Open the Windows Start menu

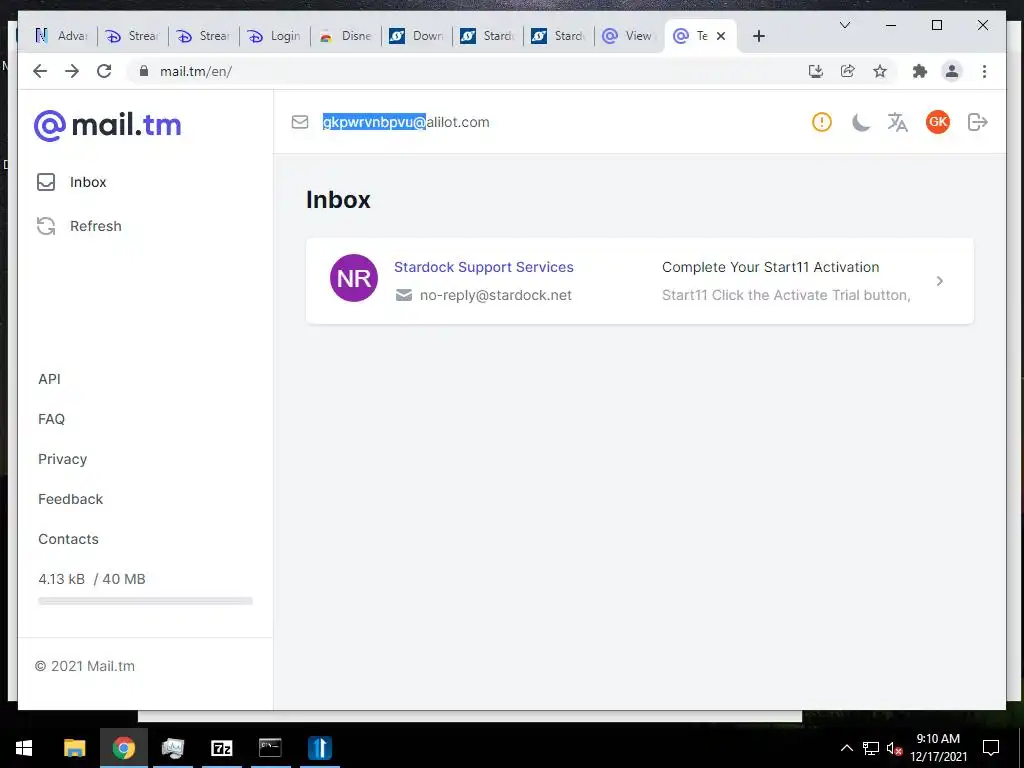(x=24, y=748)
